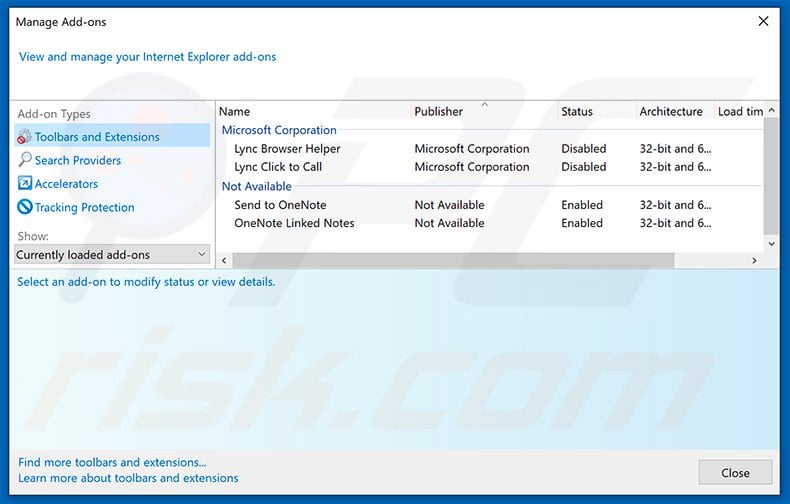Click Disabled status of Lync Click to Call
790x504 pixels.
[583, 167]
